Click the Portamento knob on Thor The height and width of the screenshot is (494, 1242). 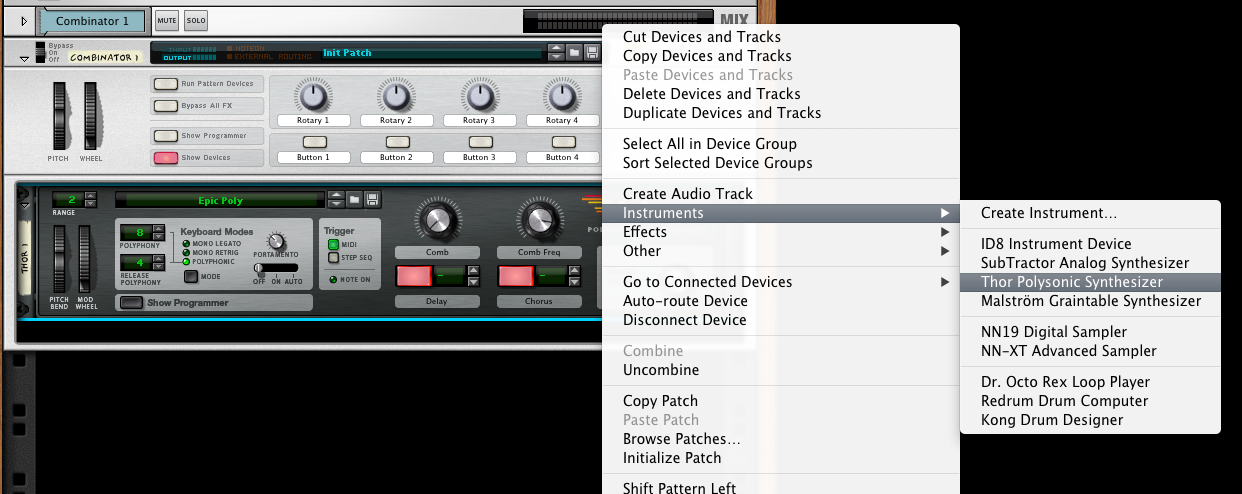point(275,243)
